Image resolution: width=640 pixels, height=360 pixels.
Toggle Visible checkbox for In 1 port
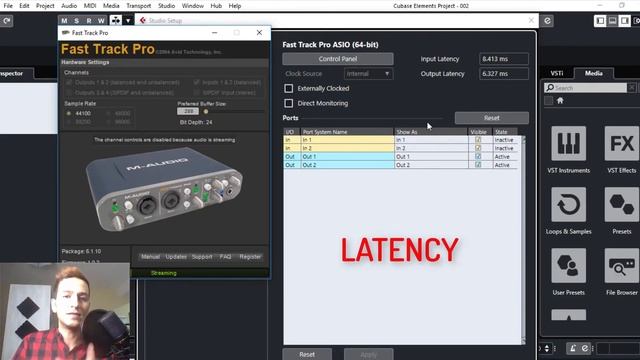tap(478, 140)
